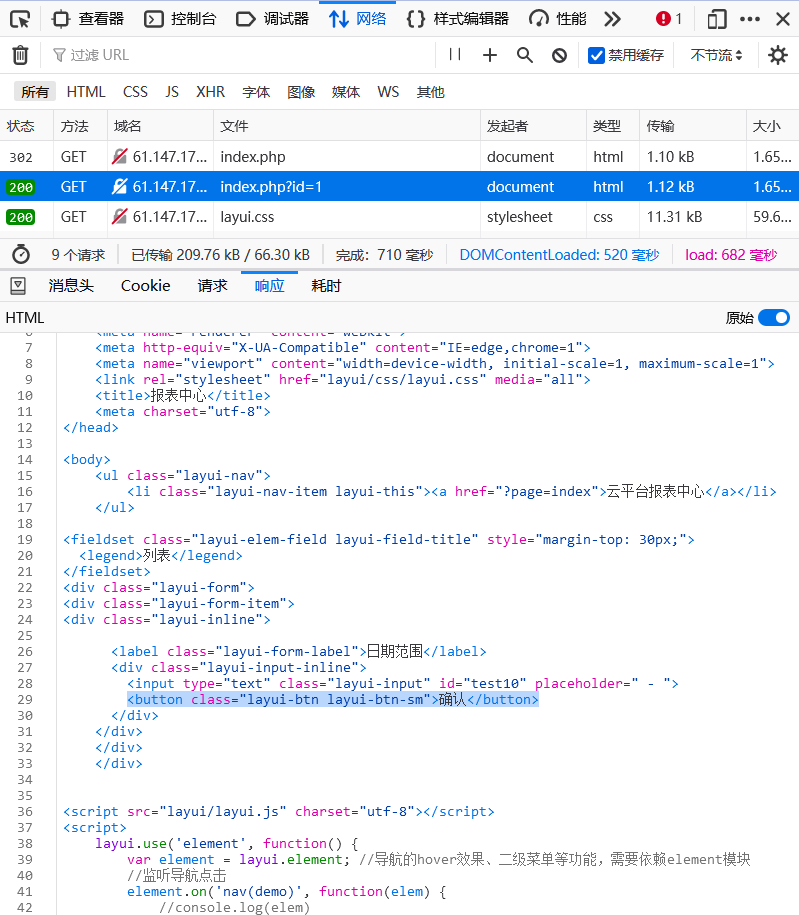Switch to the 控制台 console panel
Viewport: 799px width, 915px height.
point(180,19)
